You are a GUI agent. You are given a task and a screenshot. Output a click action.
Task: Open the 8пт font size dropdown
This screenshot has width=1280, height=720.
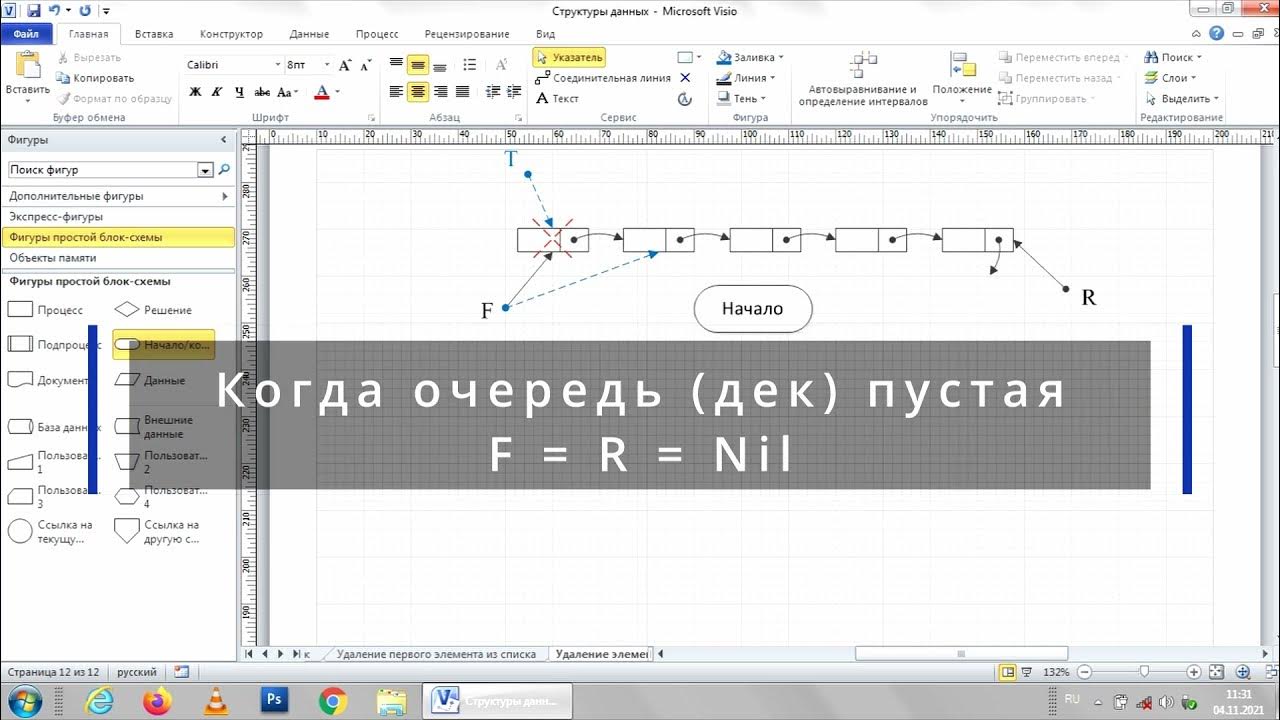tap(326, 65)
